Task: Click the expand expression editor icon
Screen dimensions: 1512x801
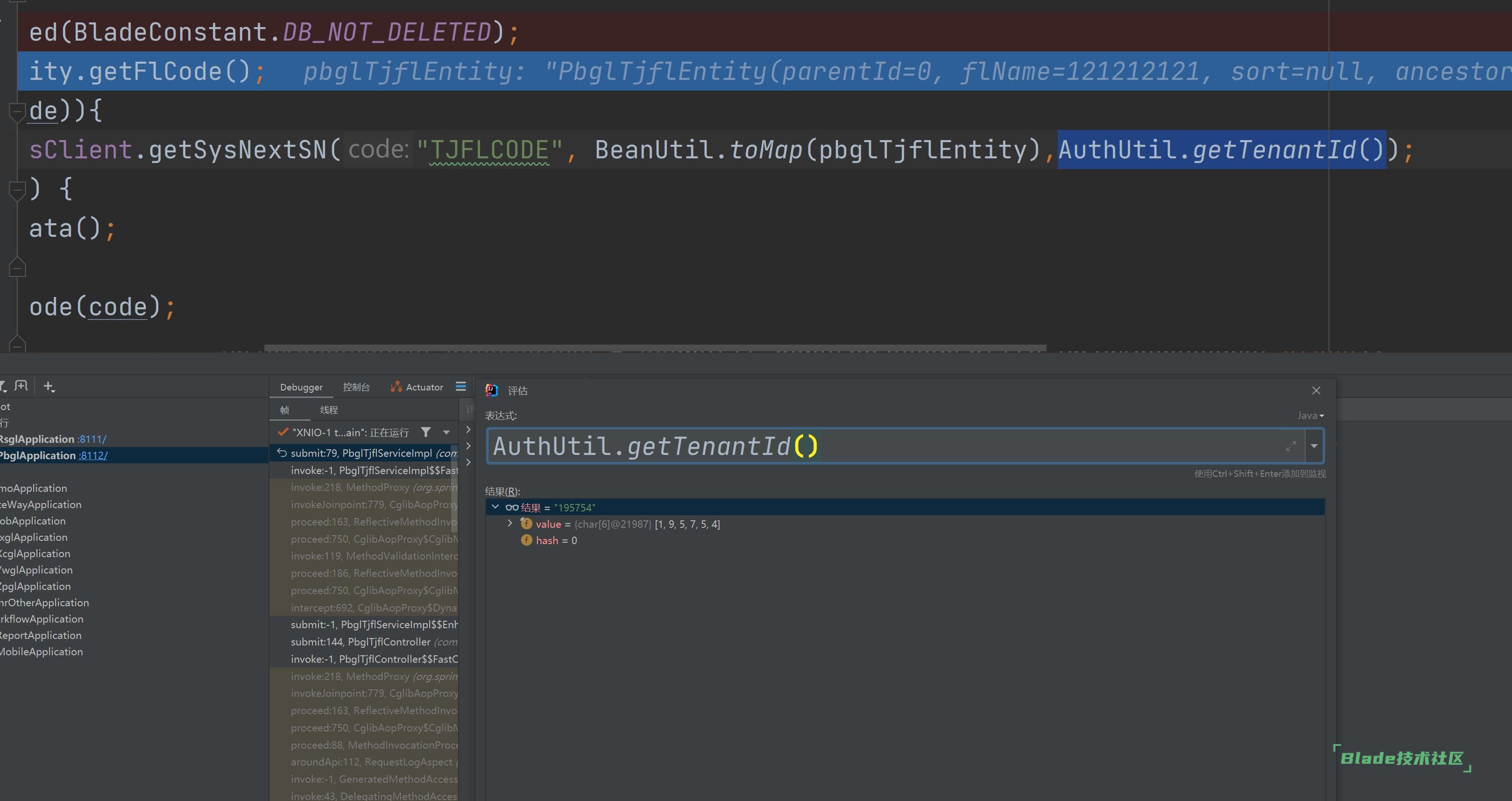Action: 1291,447
